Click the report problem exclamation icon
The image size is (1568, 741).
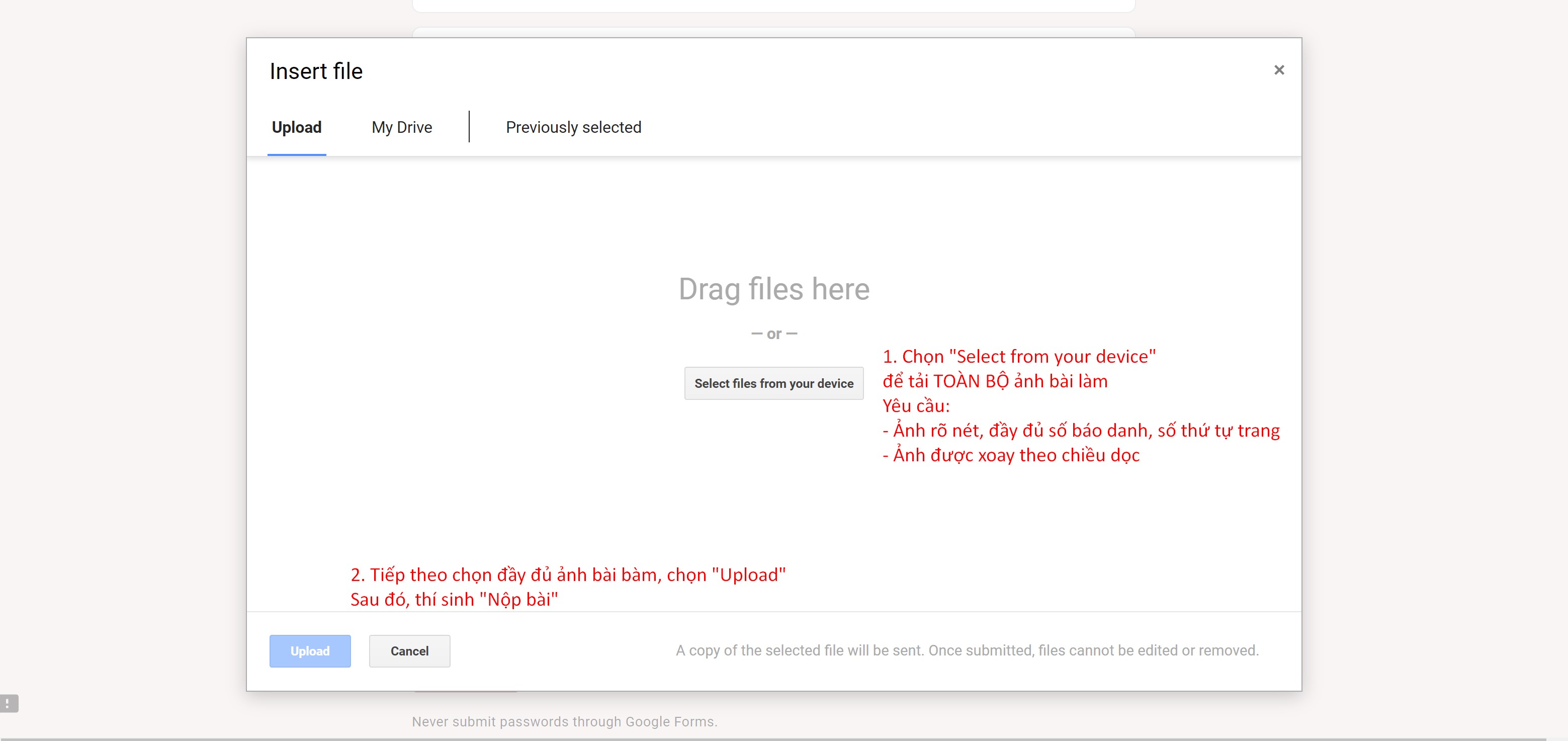pos(9,703)
